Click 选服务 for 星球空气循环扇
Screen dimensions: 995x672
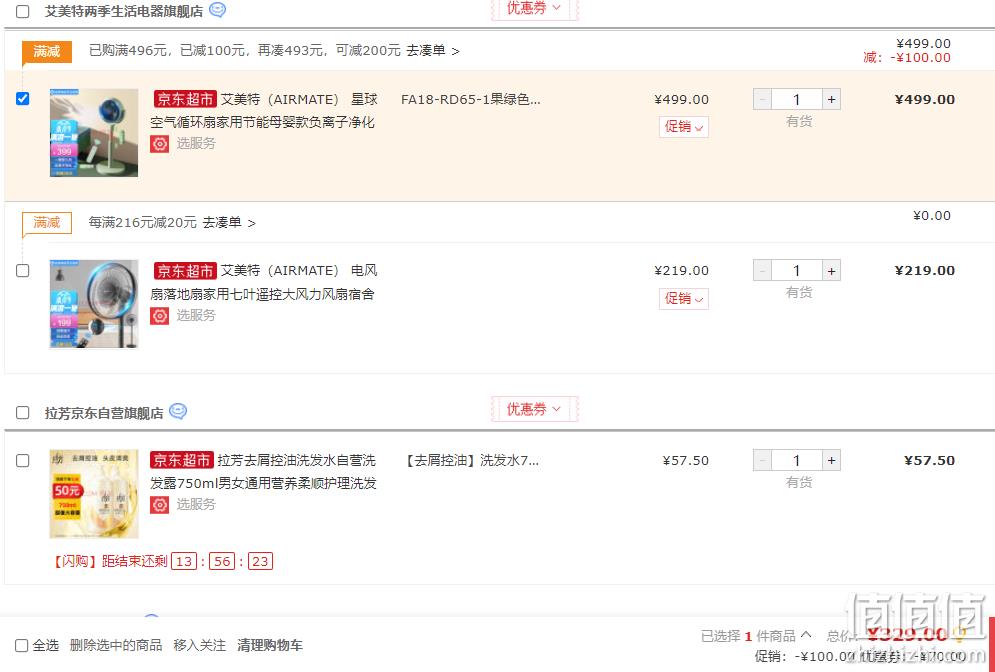click(x=196, y=143)
